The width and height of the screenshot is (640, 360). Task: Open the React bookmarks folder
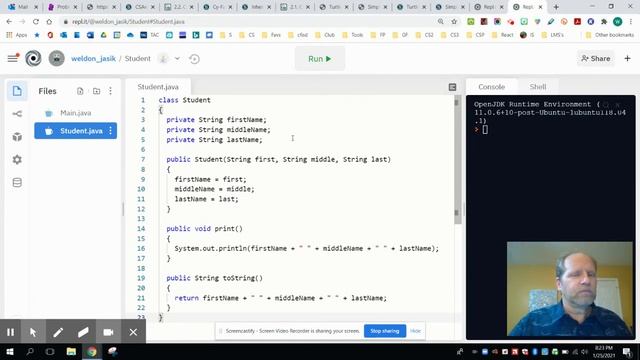pos(502,35)
